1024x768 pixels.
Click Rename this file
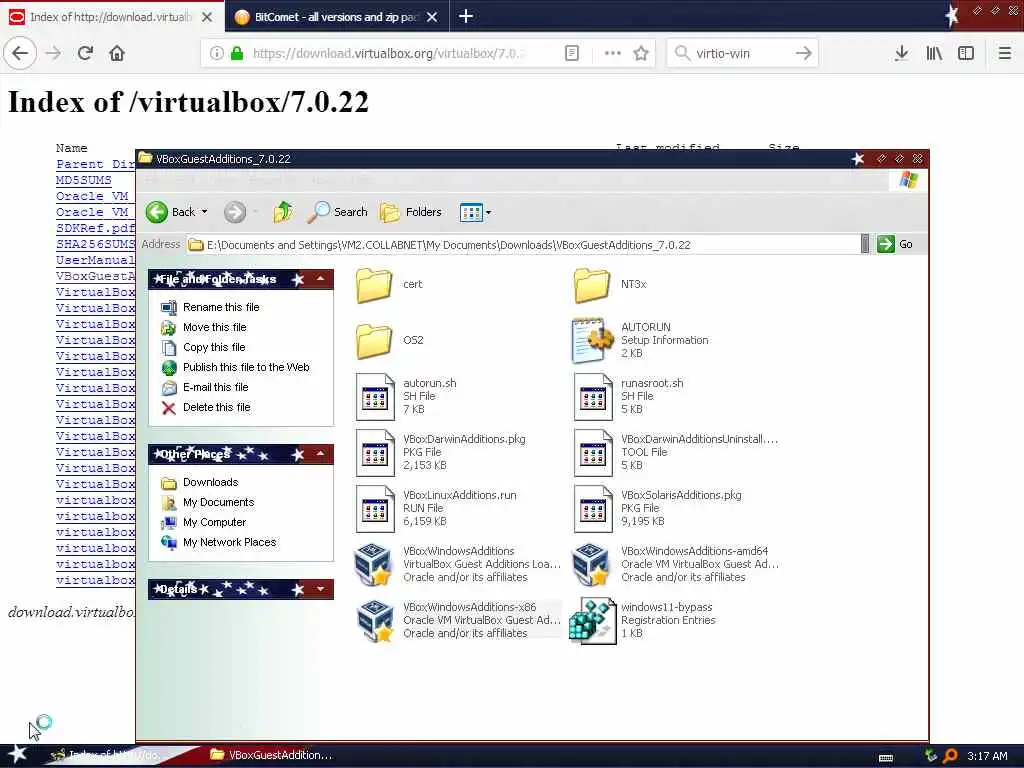pyautogui.click(x=221, y=307)
